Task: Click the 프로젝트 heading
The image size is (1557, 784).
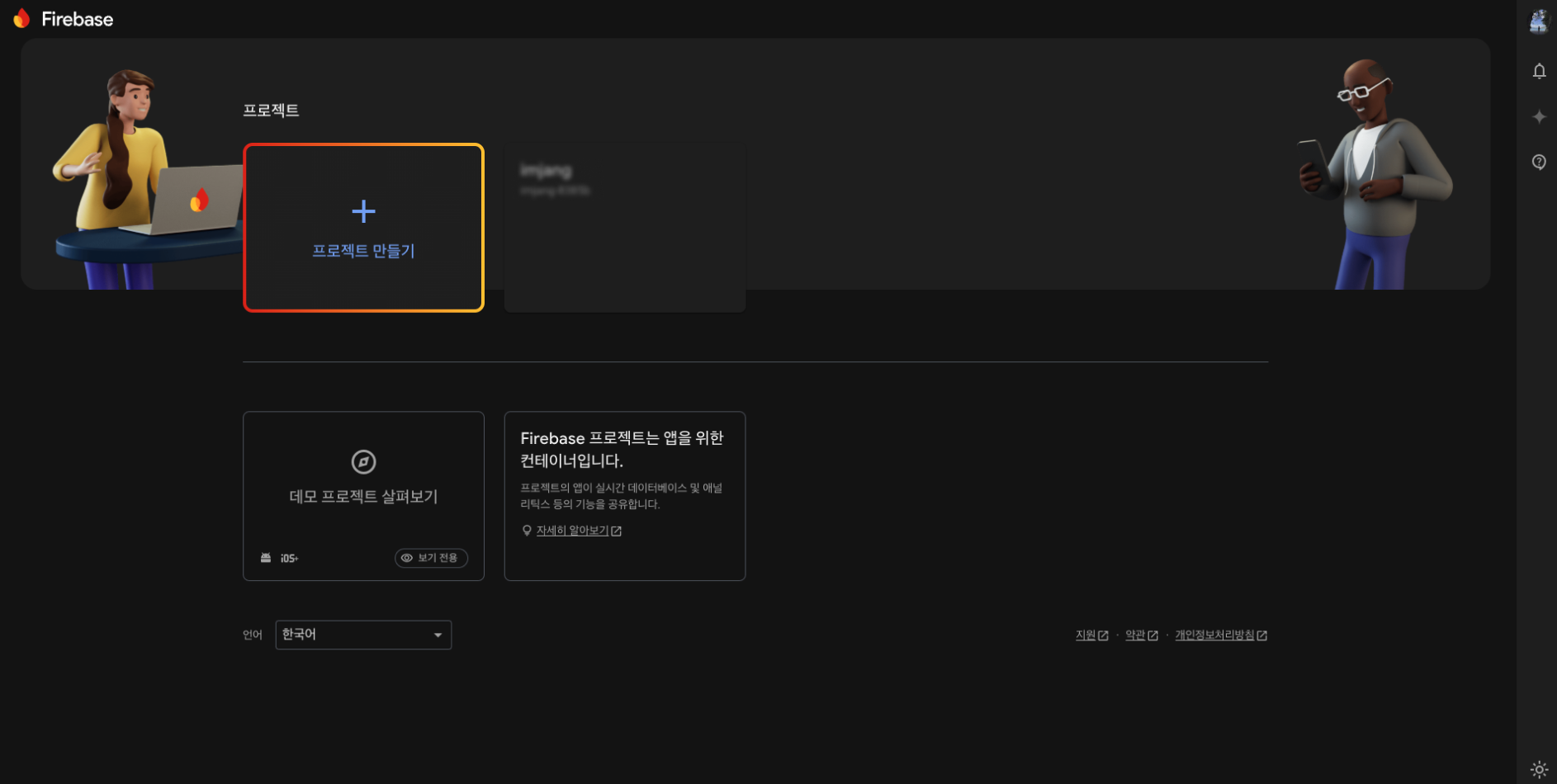Action: click(271, 110)
